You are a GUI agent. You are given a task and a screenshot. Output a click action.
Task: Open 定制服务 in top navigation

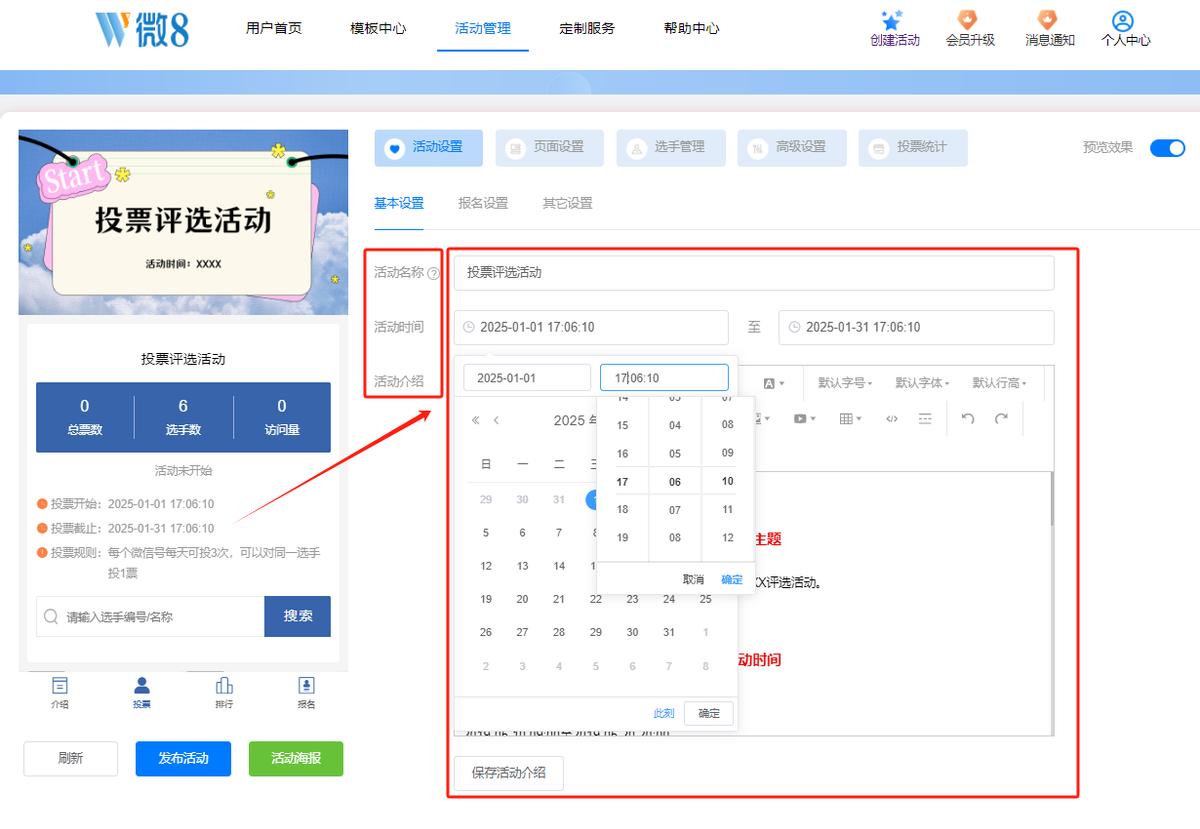click(x=587, y=28)
